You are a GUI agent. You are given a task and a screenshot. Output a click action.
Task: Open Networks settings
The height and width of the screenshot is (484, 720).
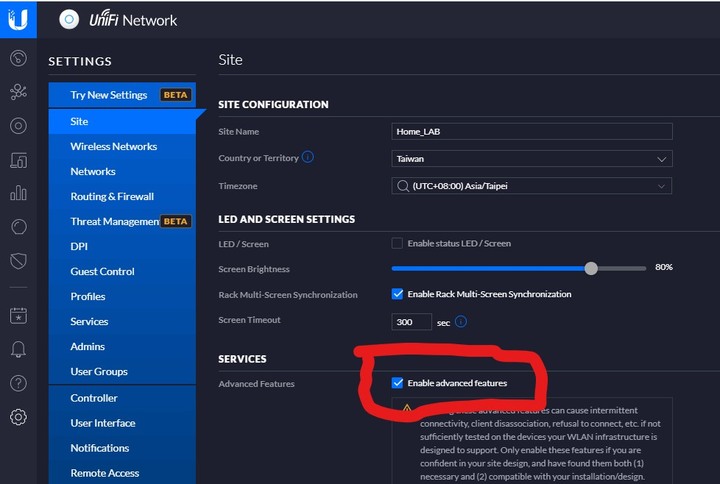(123, 171)
